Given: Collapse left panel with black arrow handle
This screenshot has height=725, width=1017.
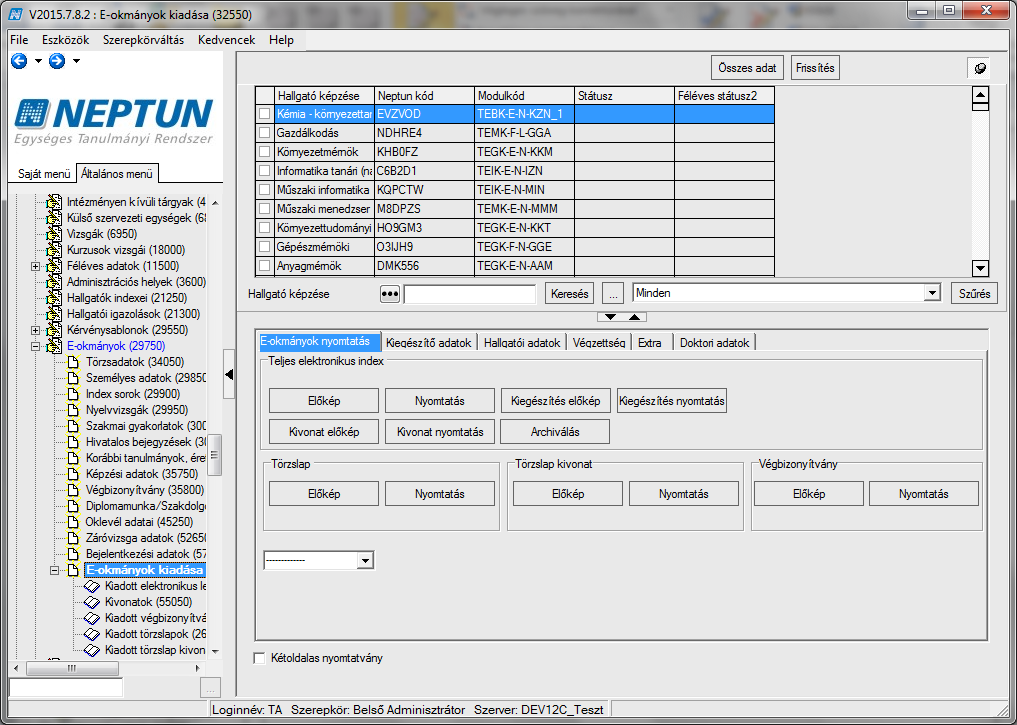Looking at the screenshot, I should pyautogui.click(x=229, y=374).
